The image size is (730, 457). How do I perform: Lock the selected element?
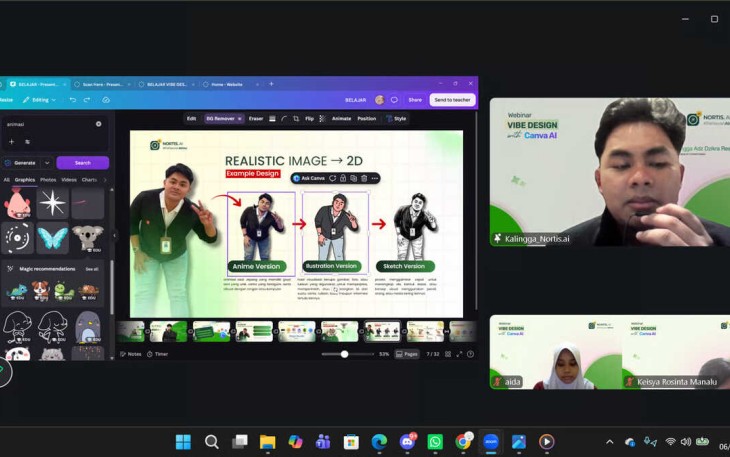tap(343, 178)
